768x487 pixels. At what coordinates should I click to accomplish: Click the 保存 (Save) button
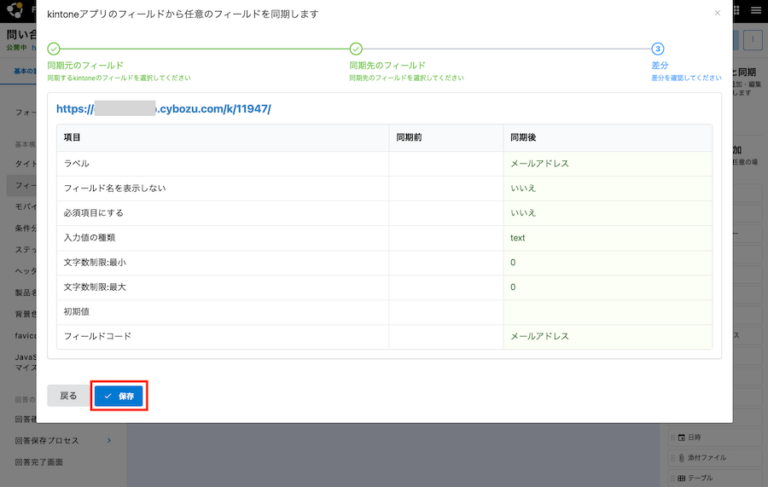(x=120, y=396)
